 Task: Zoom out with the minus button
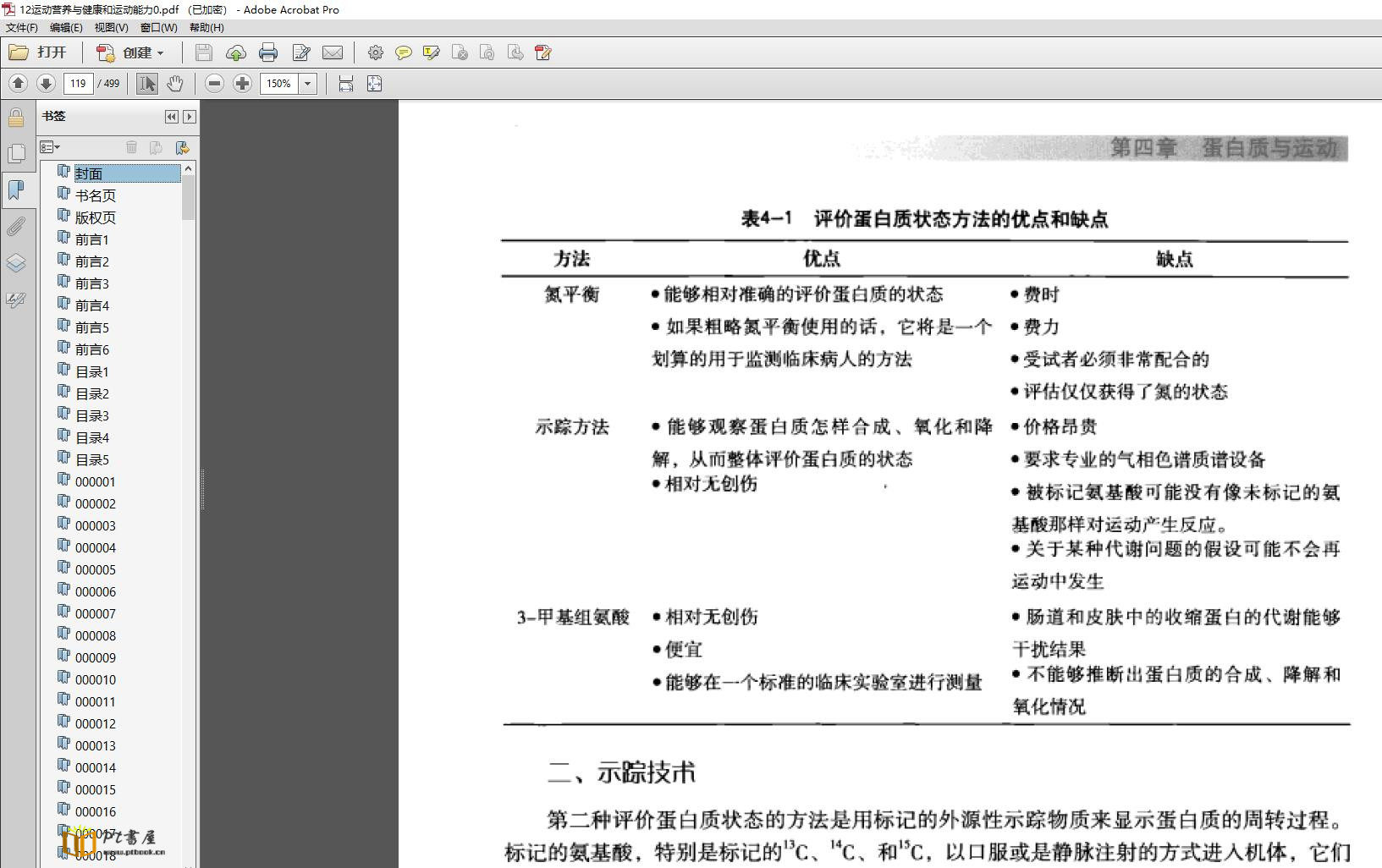215,83
